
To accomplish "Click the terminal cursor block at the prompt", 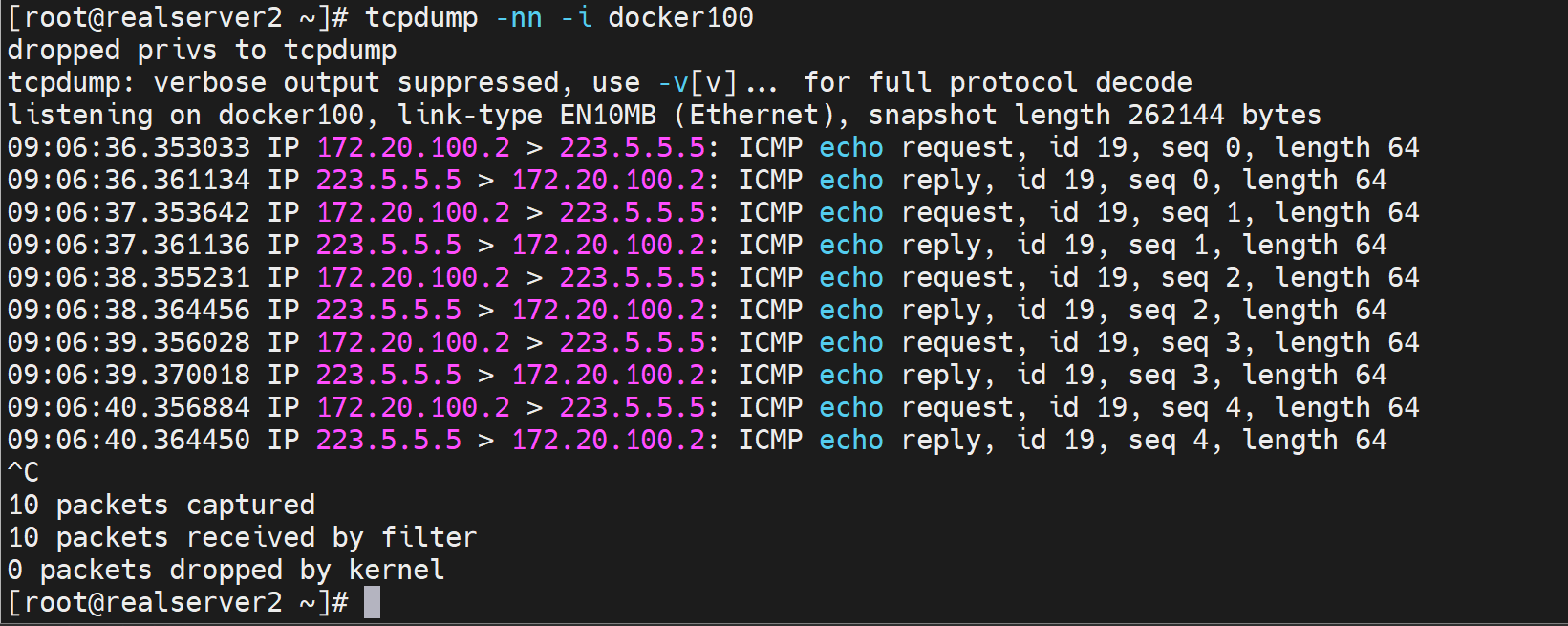I will click(373, 602).
